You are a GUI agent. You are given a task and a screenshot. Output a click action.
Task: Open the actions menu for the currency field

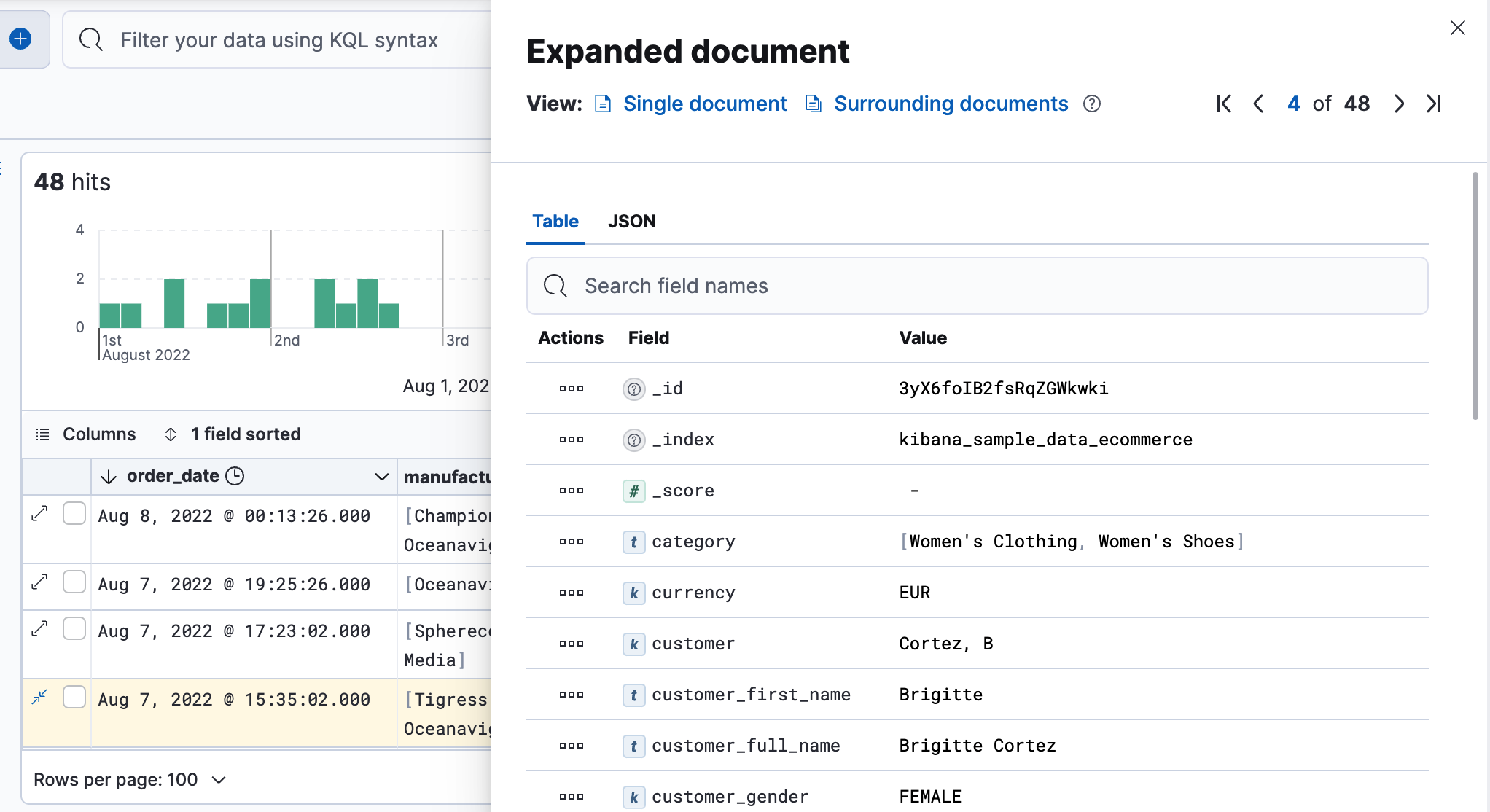click(x=571, y=593)
